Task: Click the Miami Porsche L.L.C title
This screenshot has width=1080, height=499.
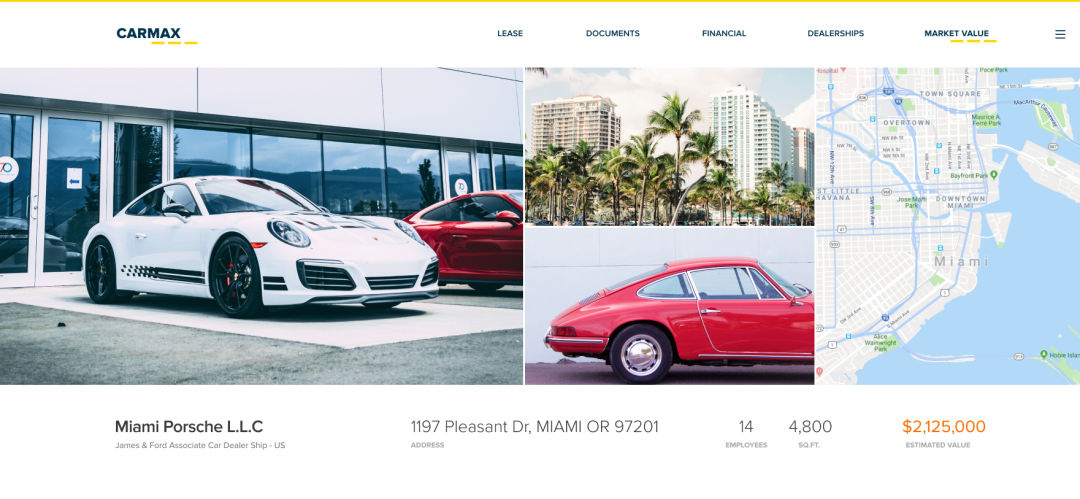Action: [189, 427]
